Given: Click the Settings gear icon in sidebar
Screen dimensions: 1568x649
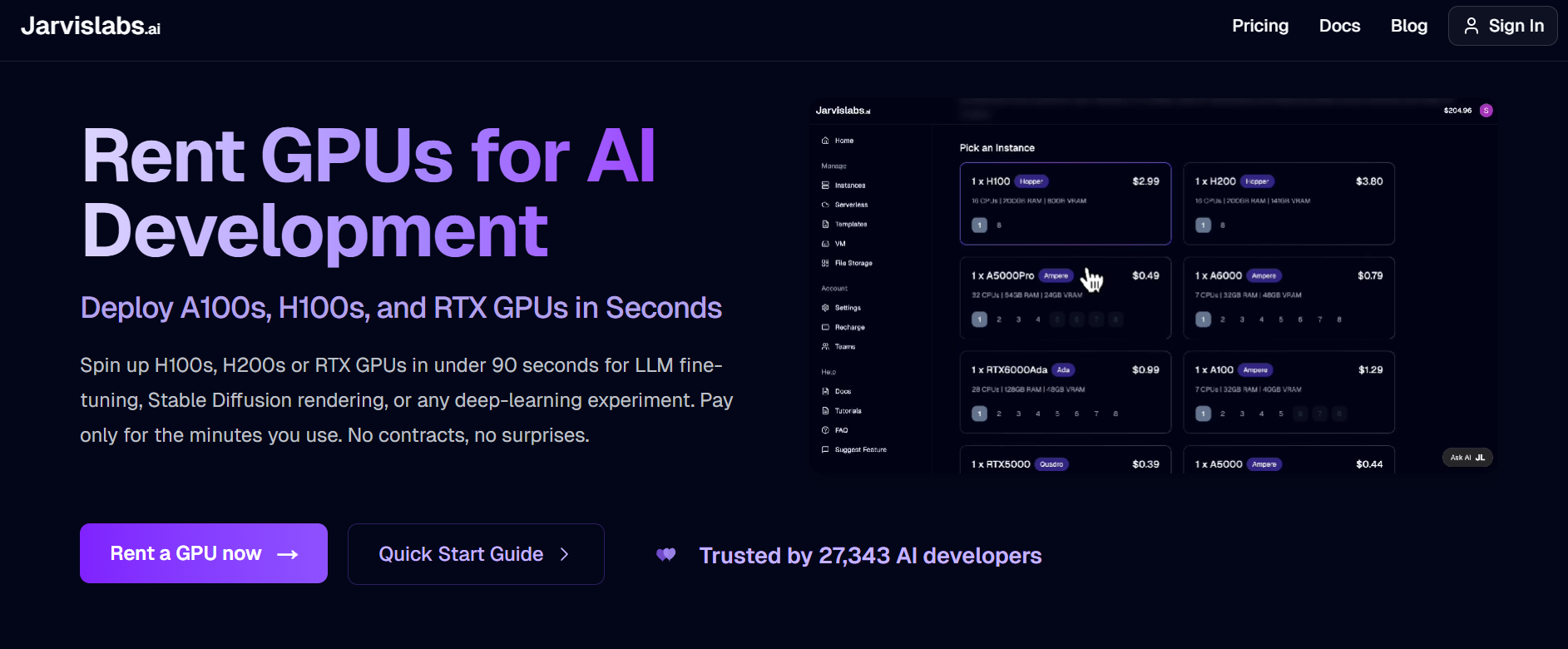Looking at the screenshot, I should point(825,308).
